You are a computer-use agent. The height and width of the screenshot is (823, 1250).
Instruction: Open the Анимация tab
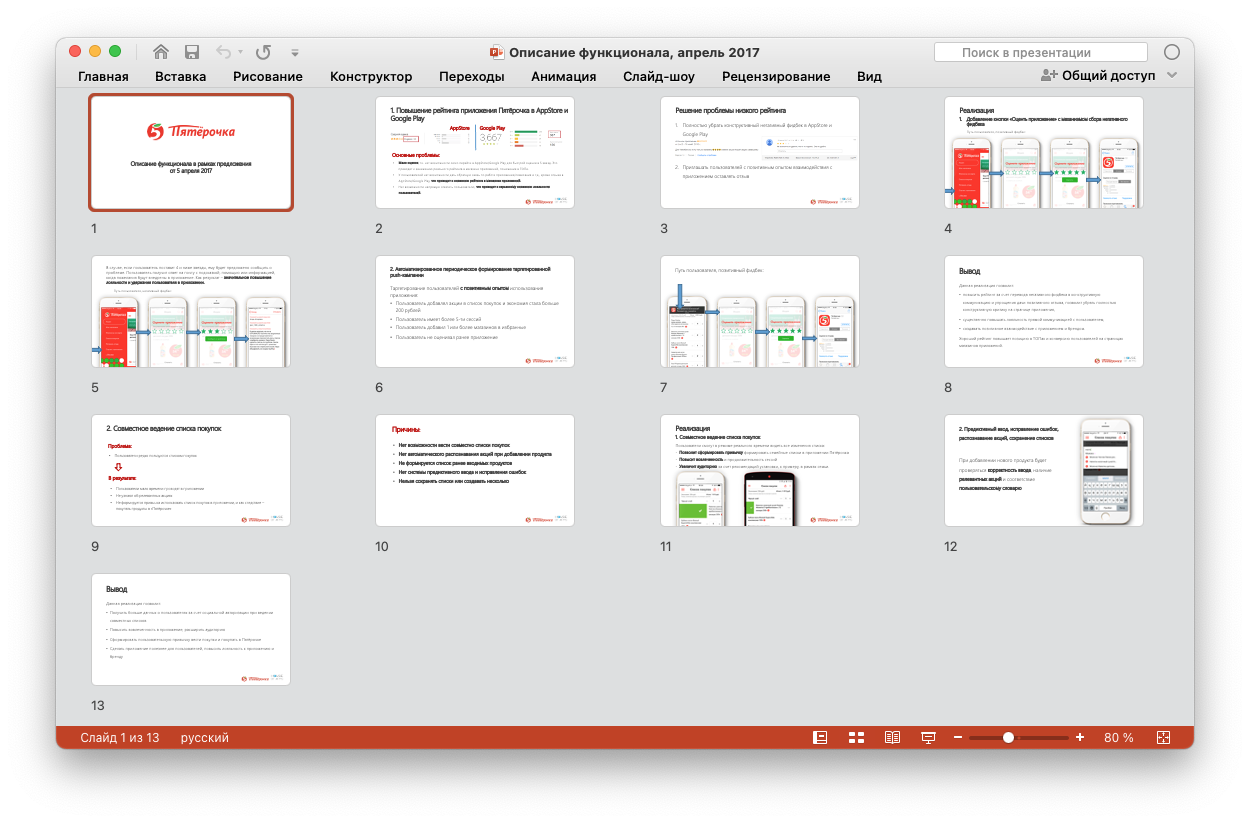(564, 76)
